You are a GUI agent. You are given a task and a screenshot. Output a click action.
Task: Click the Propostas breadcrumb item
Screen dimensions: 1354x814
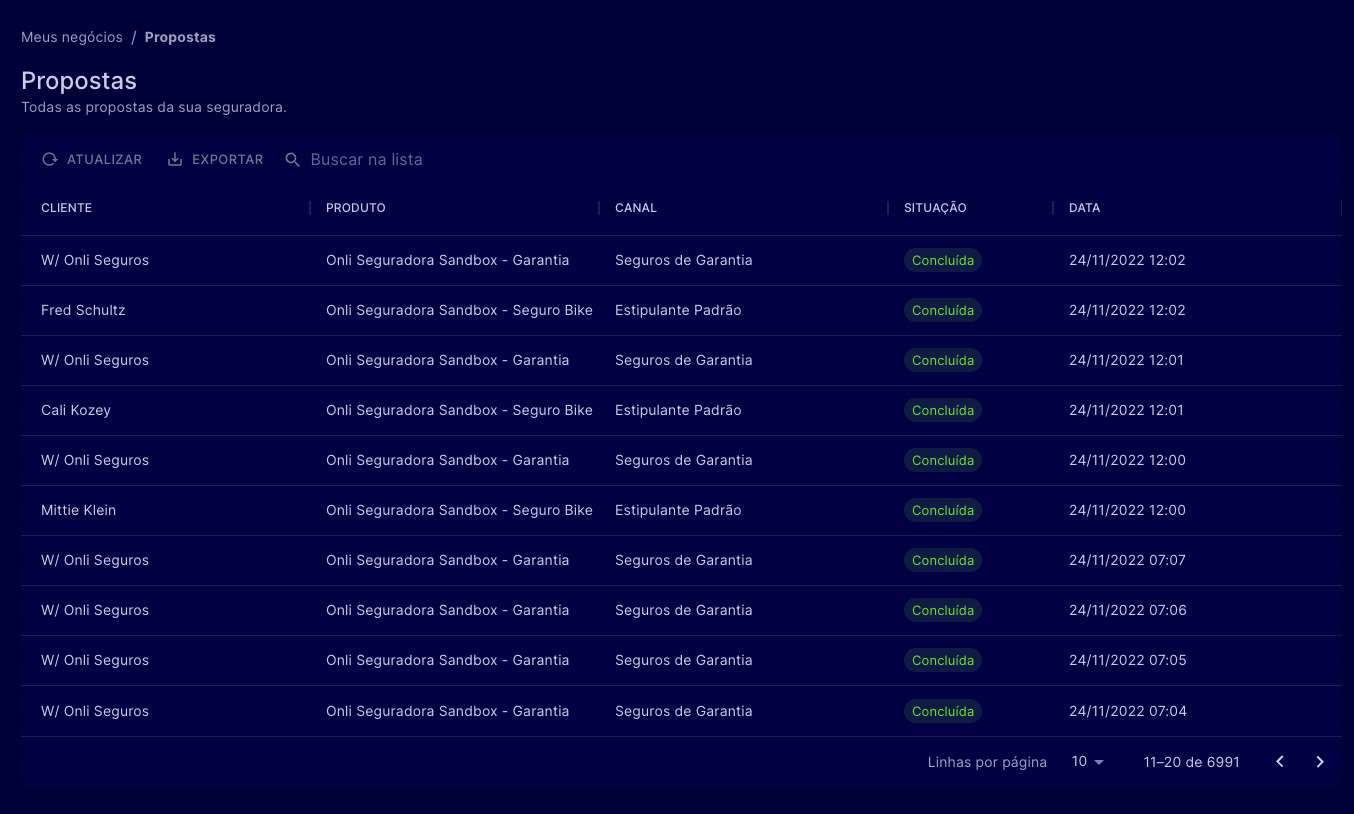click(x=180, y=37)
